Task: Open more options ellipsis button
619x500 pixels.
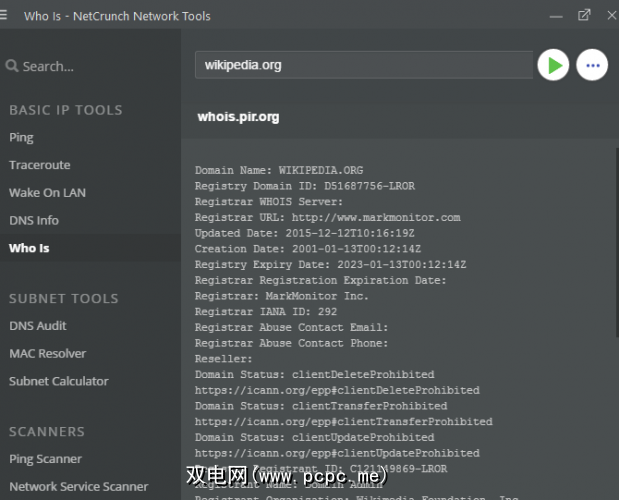Action: click(592, 66)
